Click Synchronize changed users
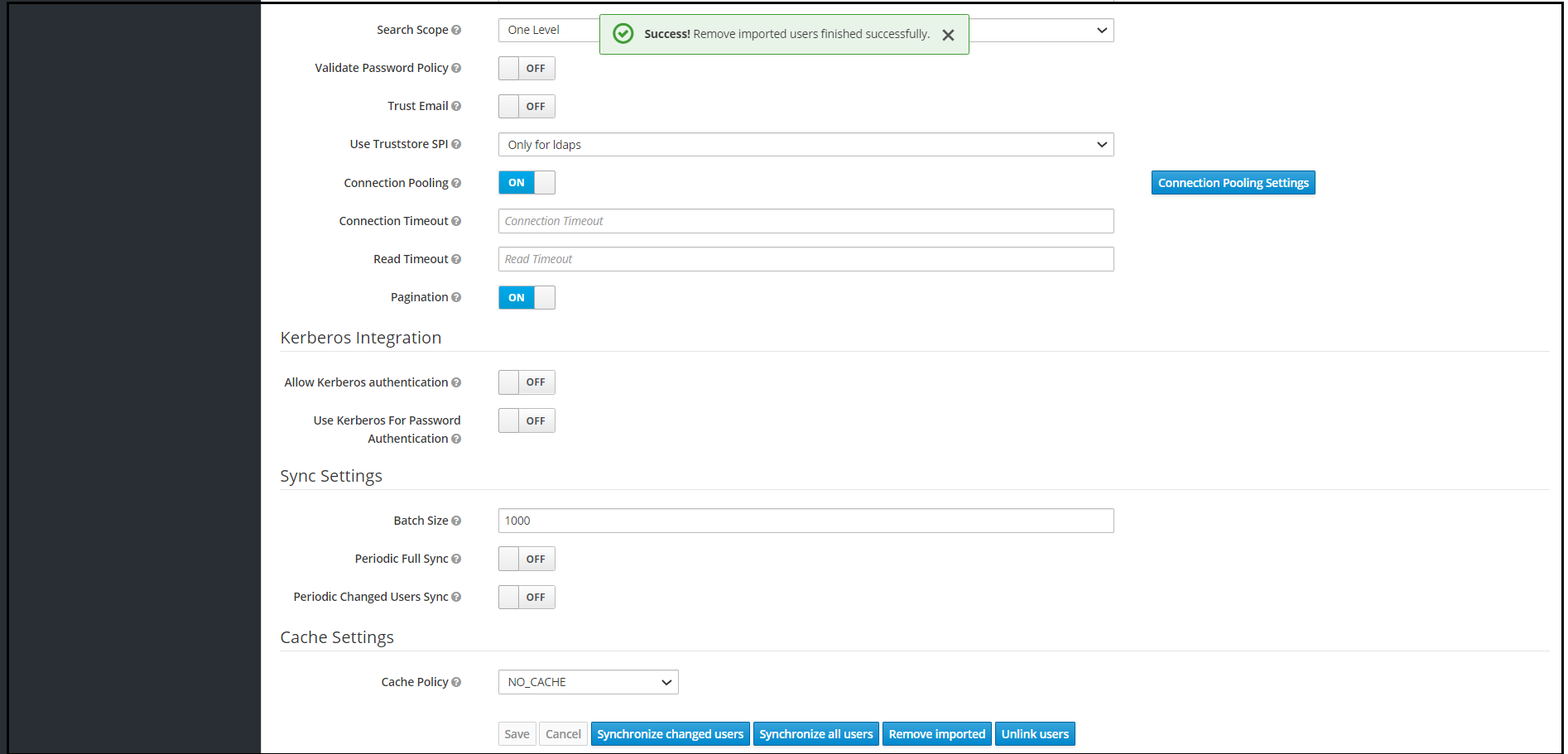Screen dimensions: 1568x754 pyautogui.click(x=670, y=734)
